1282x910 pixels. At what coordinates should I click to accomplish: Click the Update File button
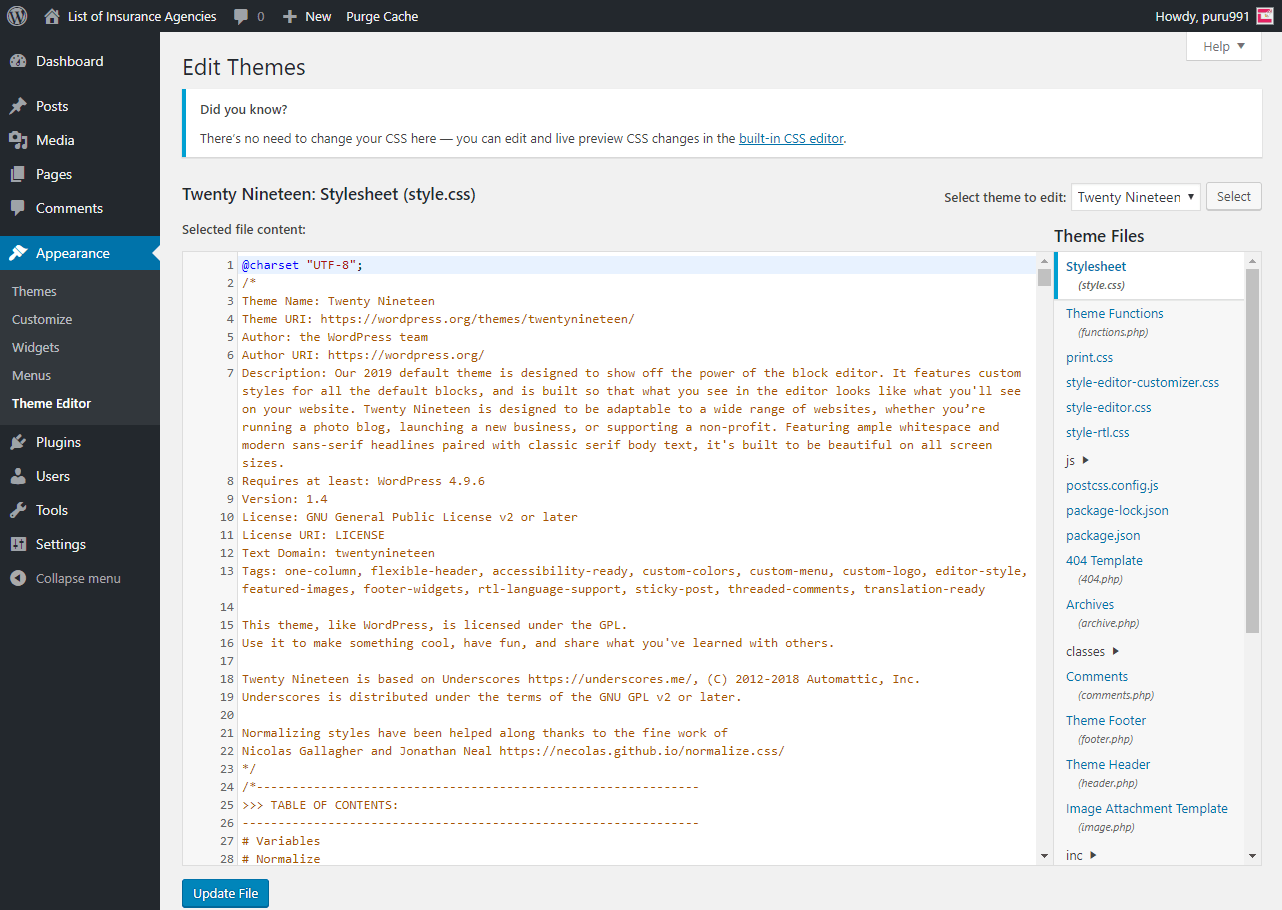pyautogui.click(x=225, y=893)
